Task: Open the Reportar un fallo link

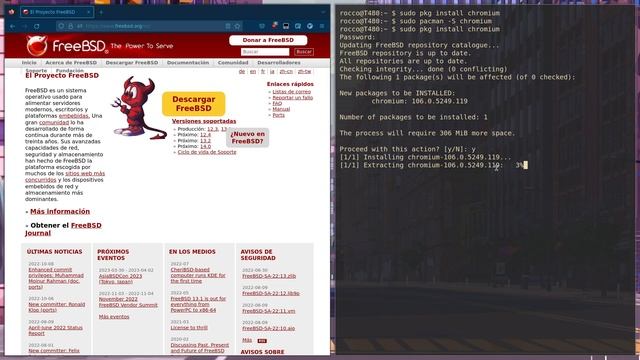Action: [293, 98]
